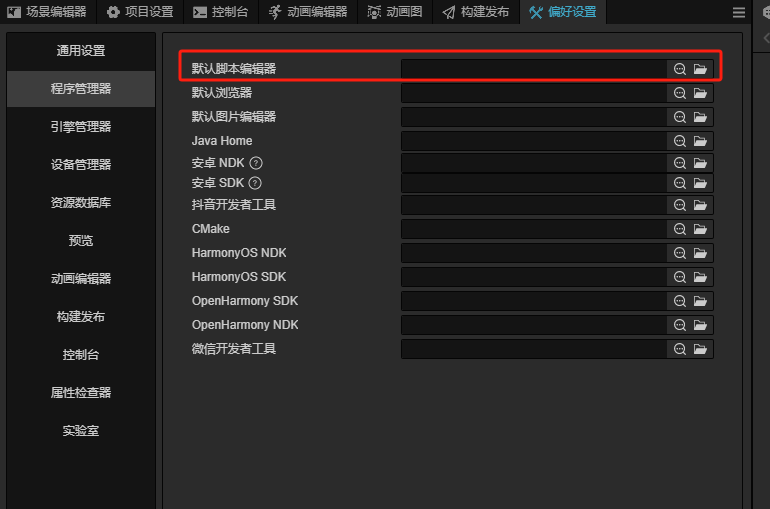This screenshot has width=770, height=509.
Task: Show help tooltip for 安卓 SDK
Action: (x=255, y=183)
